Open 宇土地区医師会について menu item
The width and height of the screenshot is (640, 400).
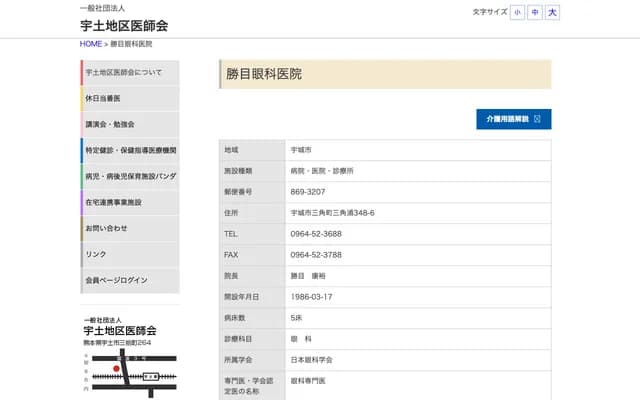point(130,73)
